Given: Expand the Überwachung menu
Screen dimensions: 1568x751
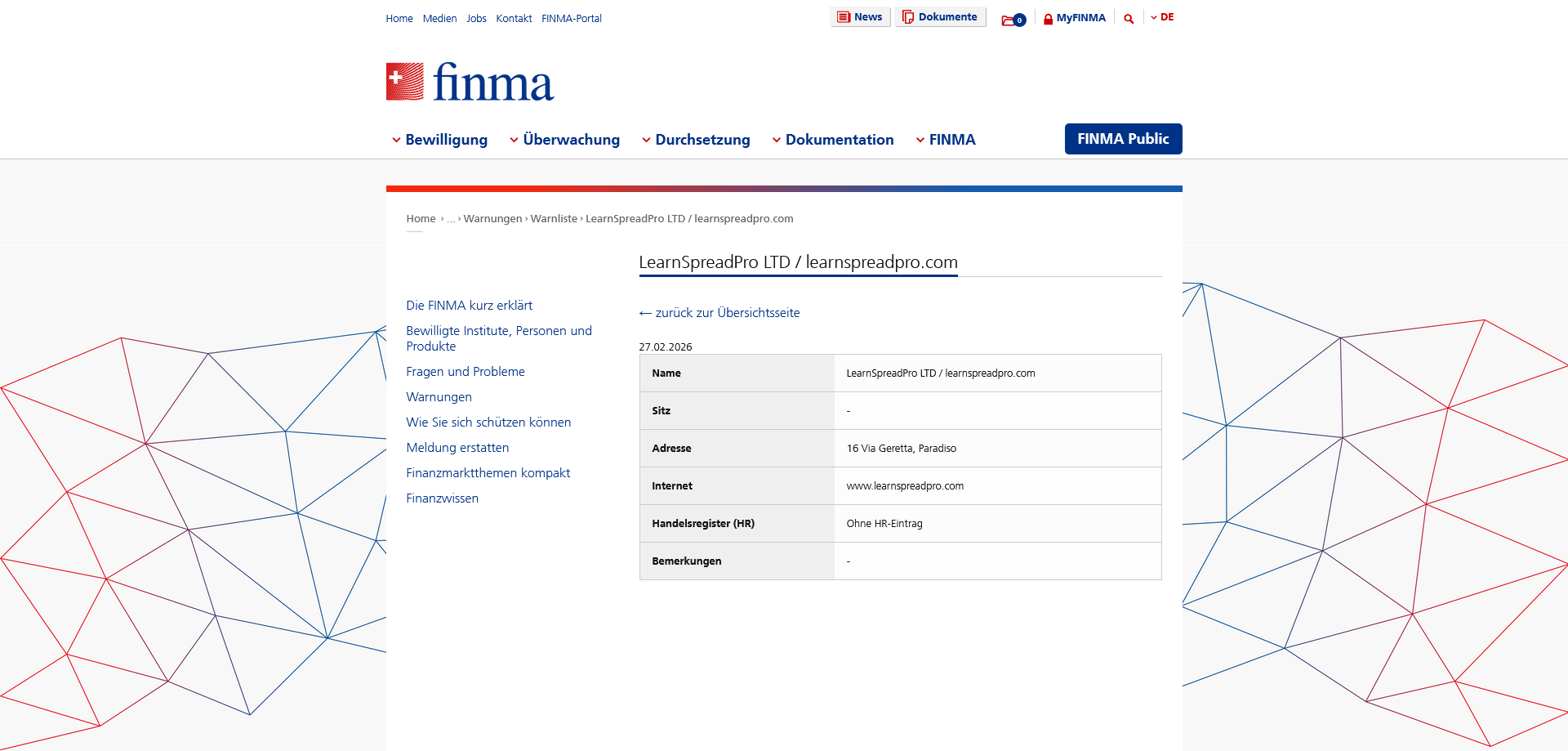Looking at the screenshot, I should click(x=564, y=140).
